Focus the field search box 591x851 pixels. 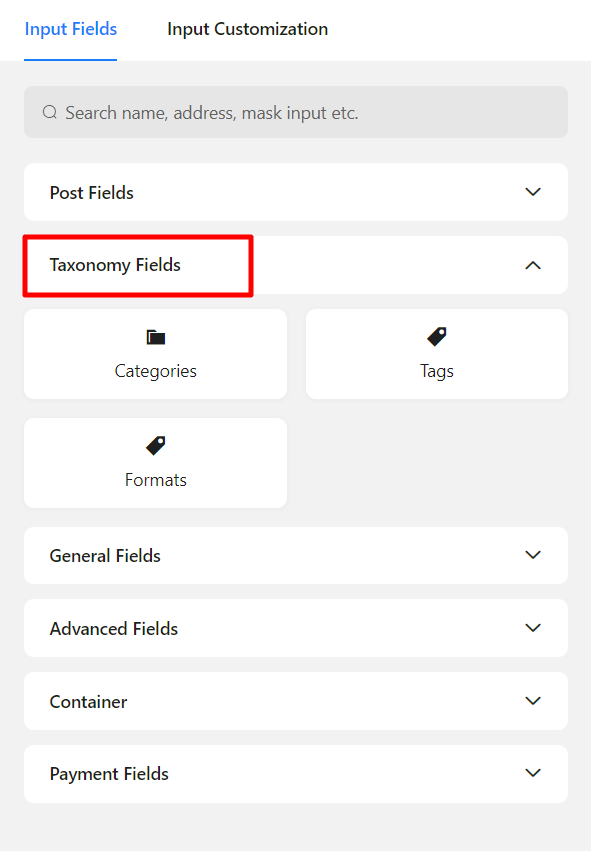(296, 112)
